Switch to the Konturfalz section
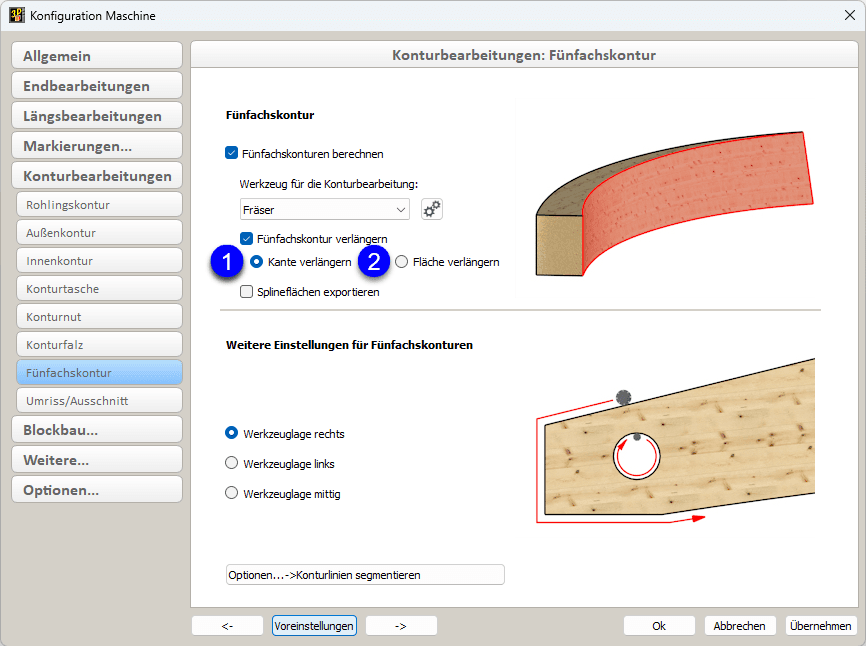 coord(96,347)
